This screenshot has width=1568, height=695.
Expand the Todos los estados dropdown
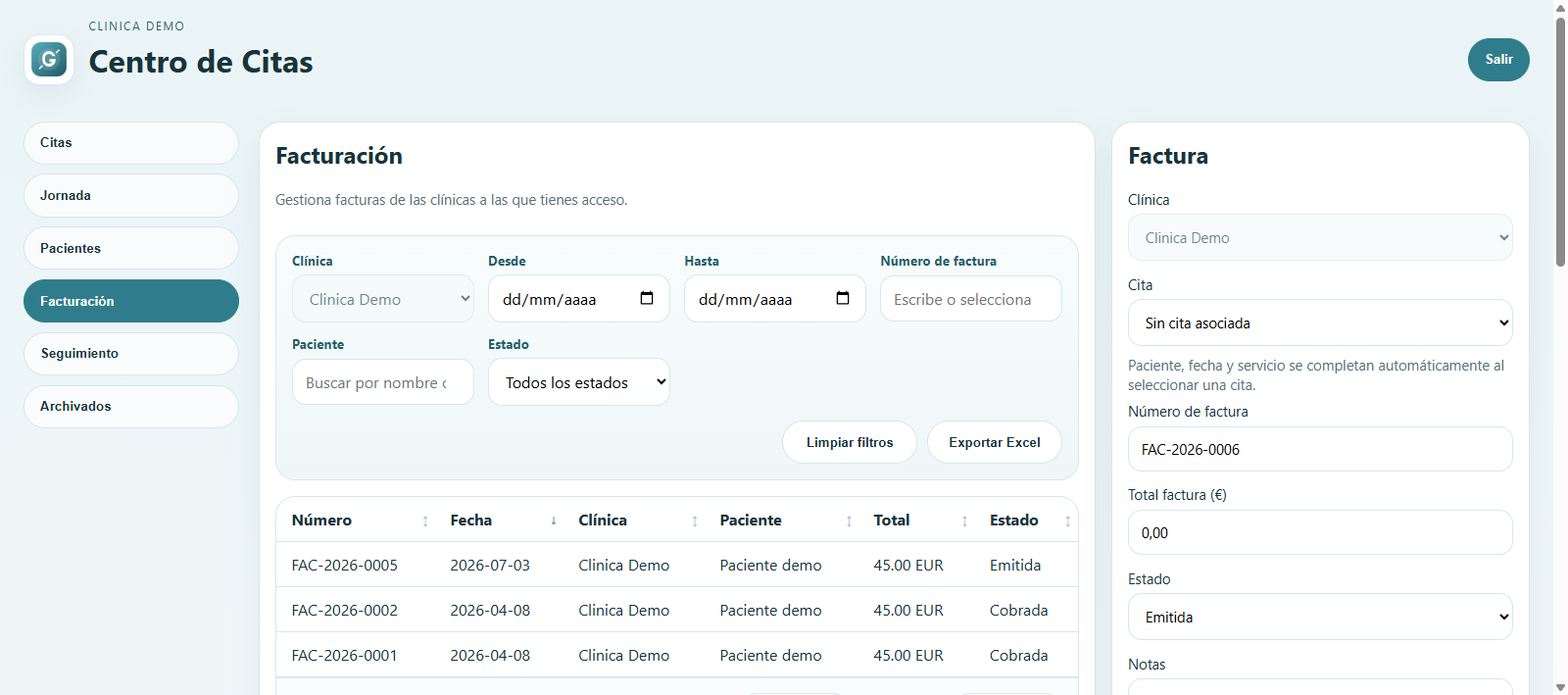pyautogui.click(x=579, y=382)
